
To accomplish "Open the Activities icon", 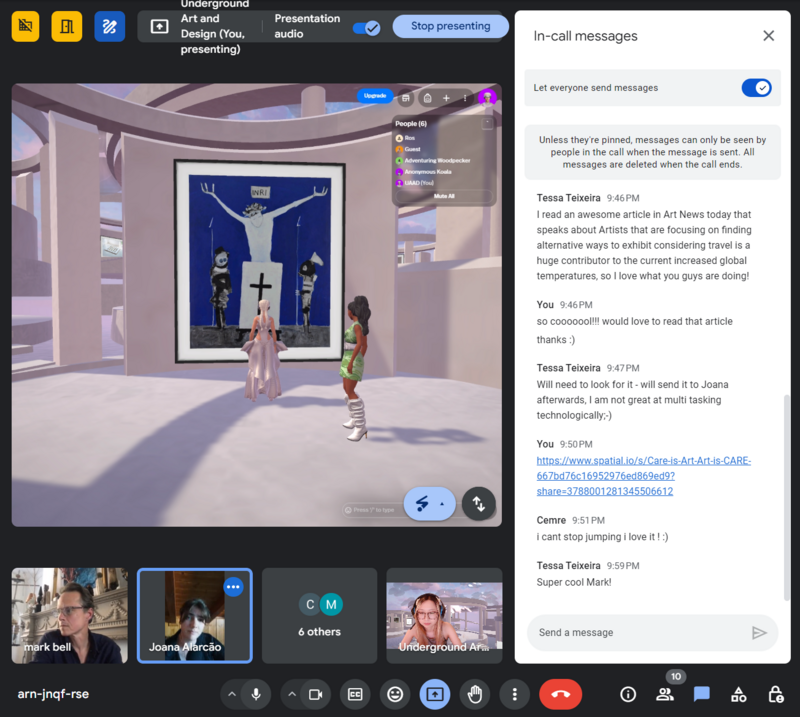I will (x=738, y=694).
